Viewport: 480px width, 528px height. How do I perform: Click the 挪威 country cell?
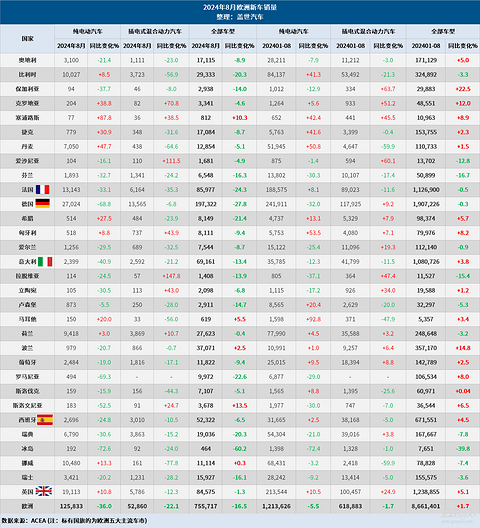27,463
